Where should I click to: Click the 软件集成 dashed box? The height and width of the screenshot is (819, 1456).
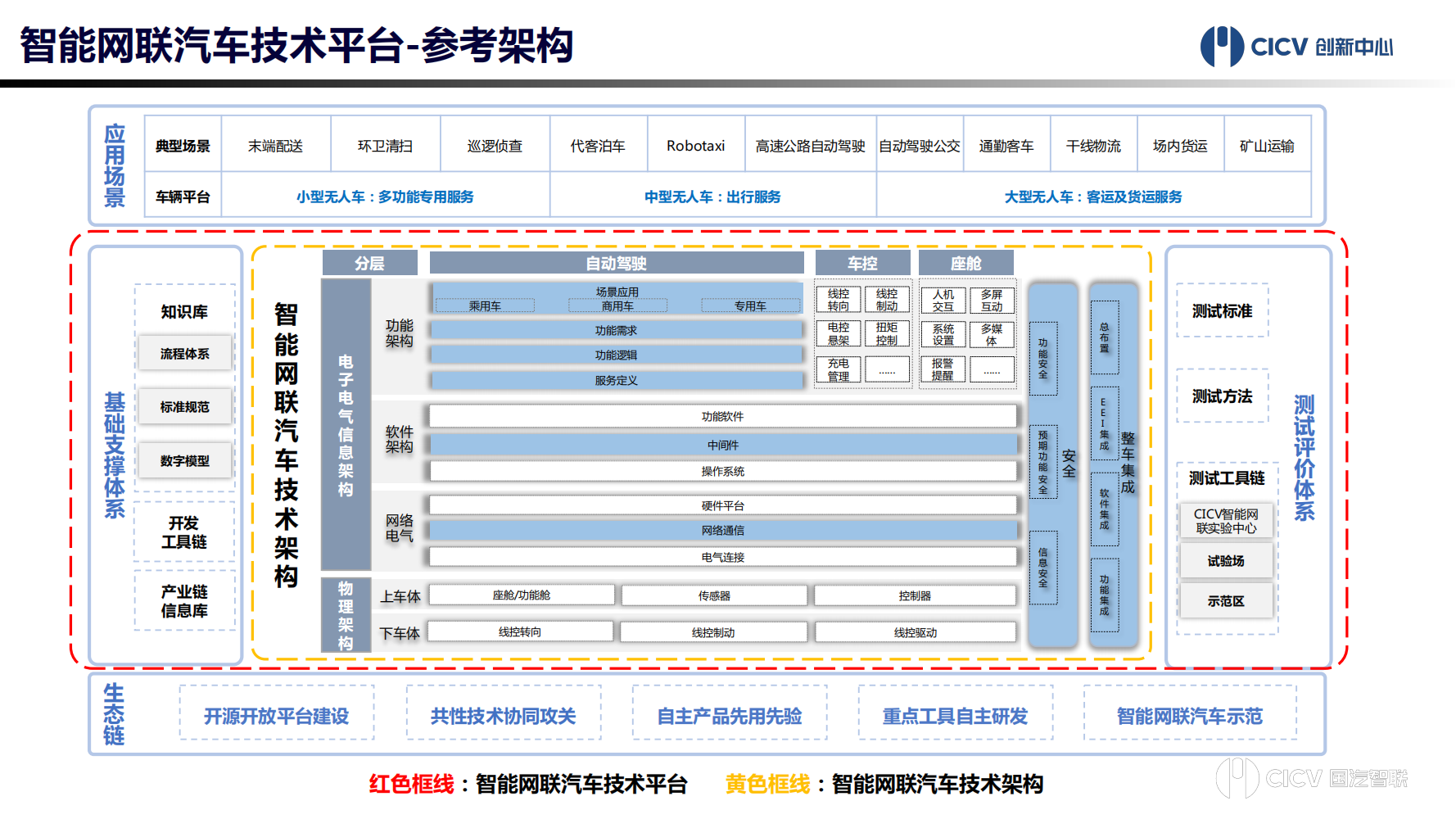click(x=1105, y=509)
